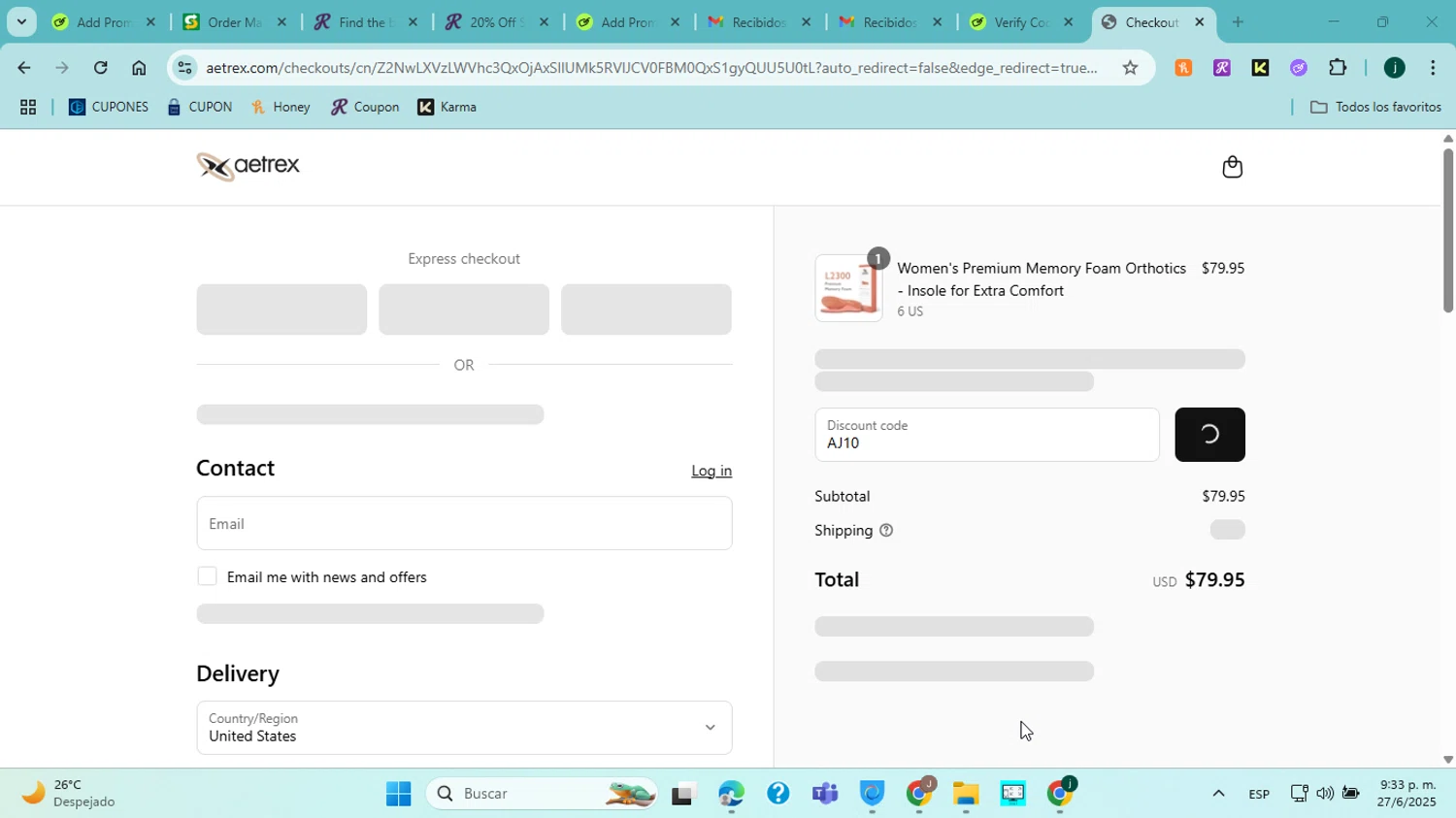Click the ESP language indicator
Viewport: 1456px width, 818px height.
pyautogui.click(x=1259, y=794)
